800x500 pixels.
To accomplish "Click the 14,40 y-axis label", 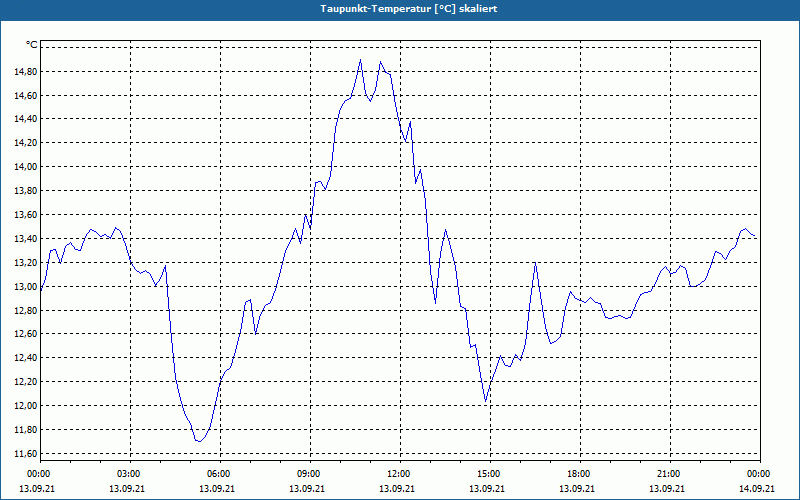I will tap(25, 119).
